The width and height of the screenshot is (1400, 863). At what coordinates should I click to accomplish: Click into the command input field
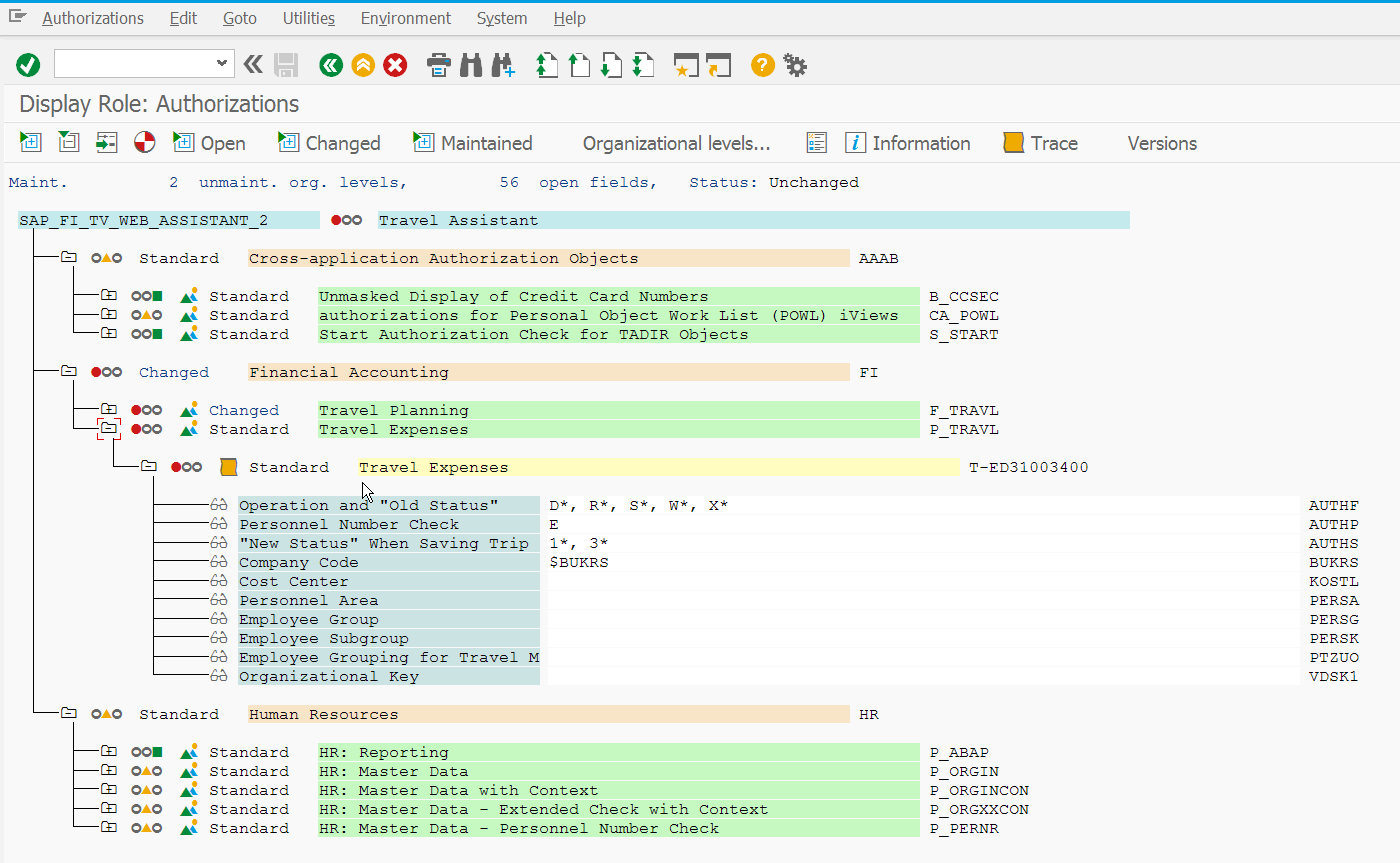(134, 64)
